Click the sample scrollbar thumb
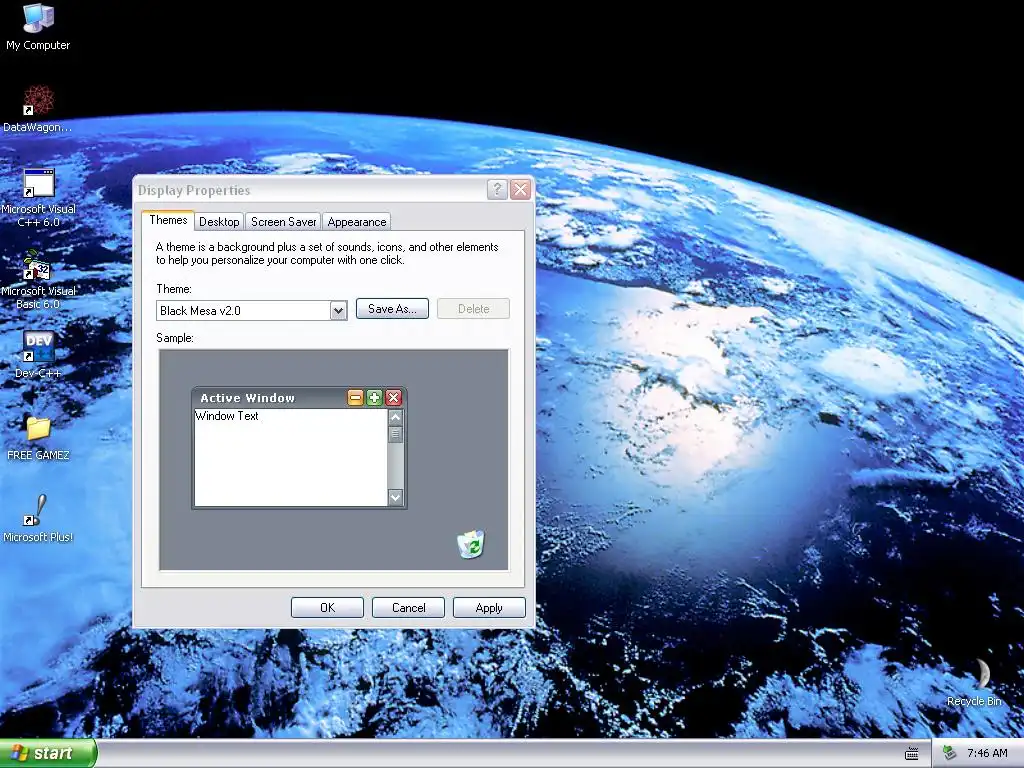The height and width of the screenshot is (768, 1024). click(x=395, y=434)
